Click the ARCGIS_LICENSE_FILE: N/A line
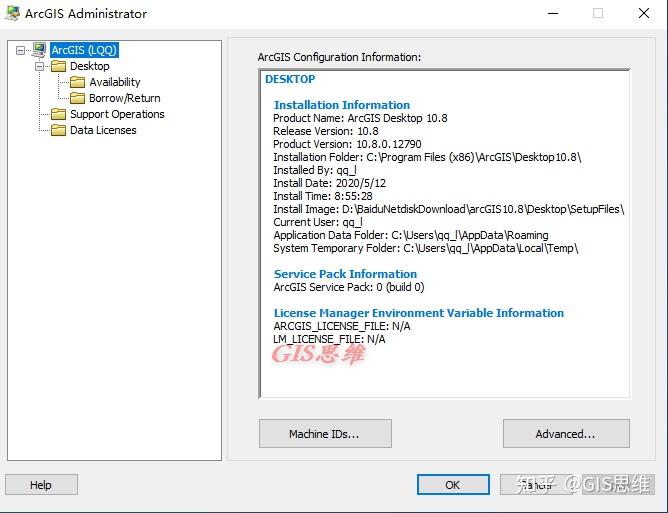The width and height of the screenshot is (668, 513). click(342, 326)
